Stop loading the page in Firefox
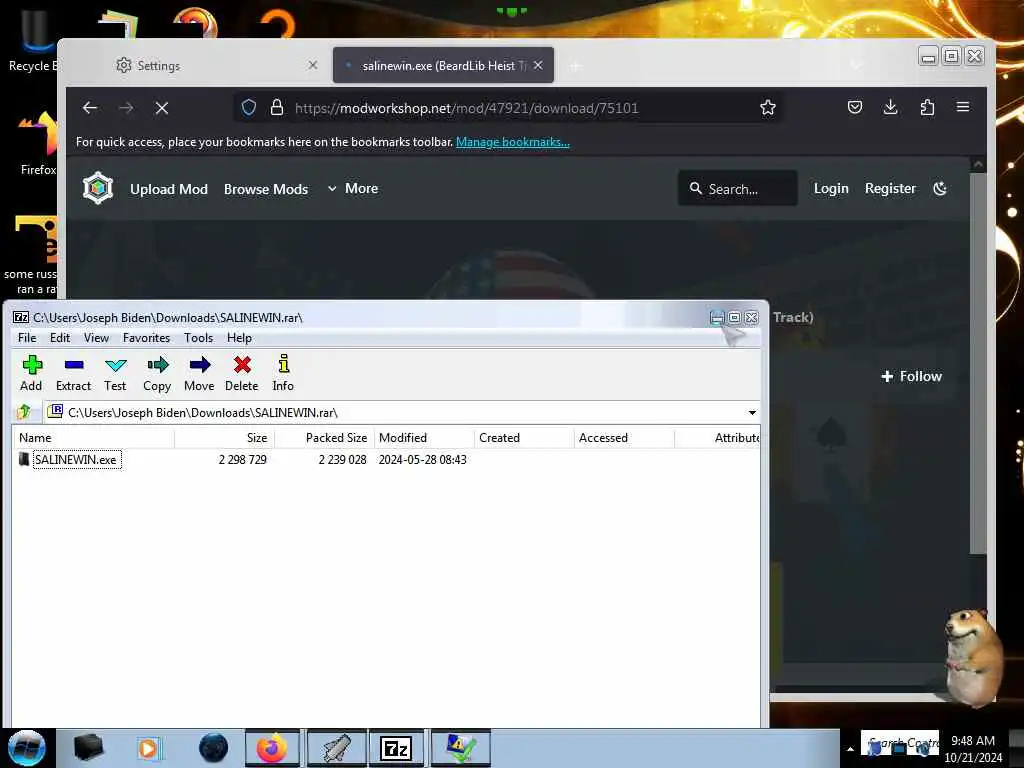Viewport: 1024px width, 768px height. [x=162, y=108]
